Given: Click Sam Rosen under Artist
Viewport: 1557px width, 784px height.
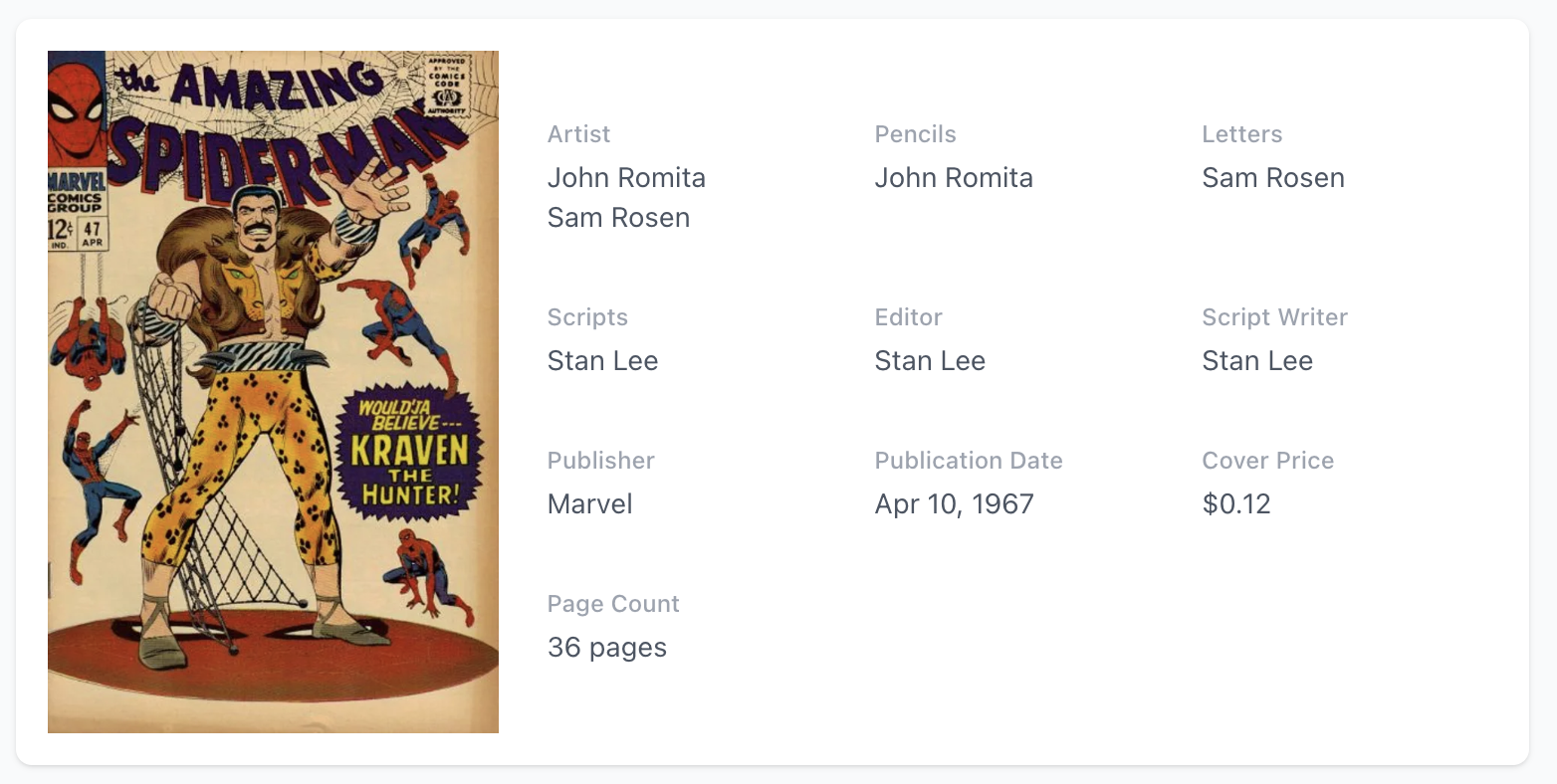Looking at the screenshot, I should click(x=618, y=218).
